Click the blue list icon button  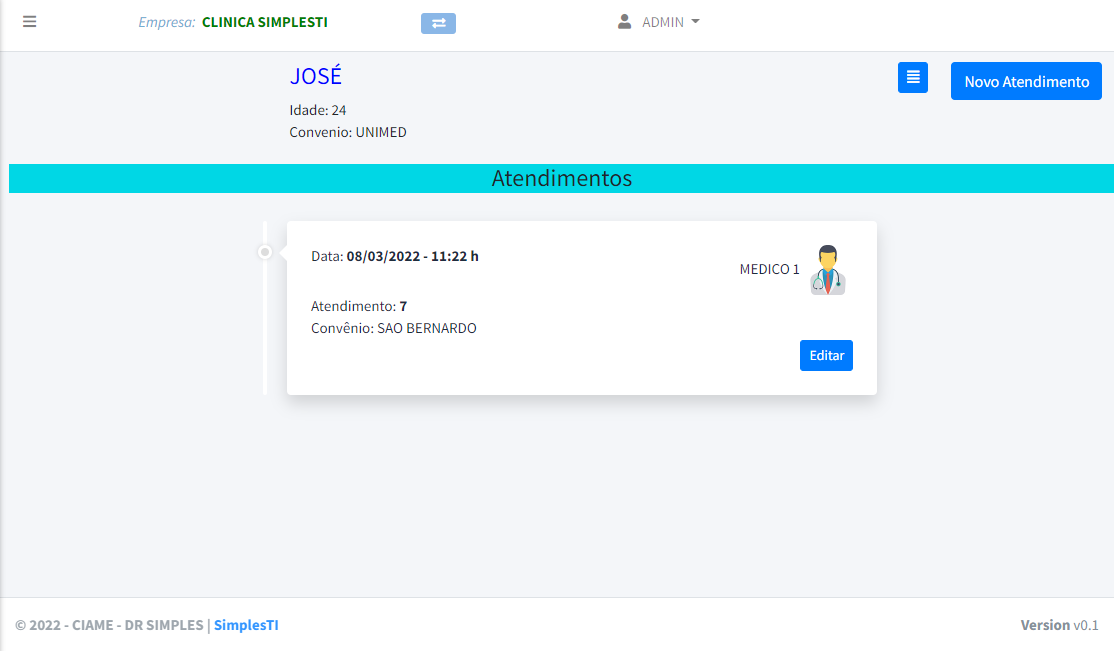(x=912, y=78)
